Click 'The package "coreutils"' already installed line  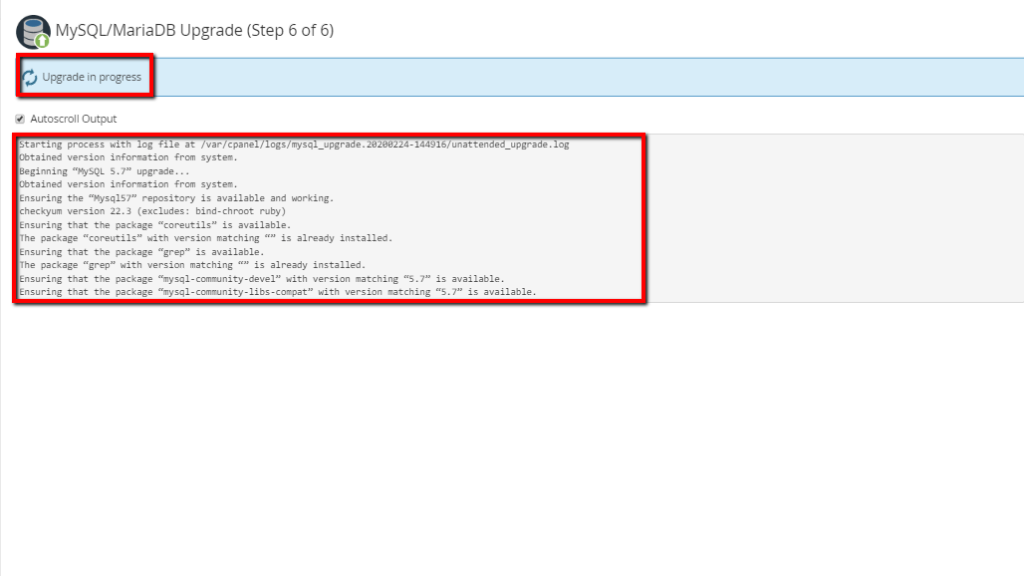coord(206,238)
